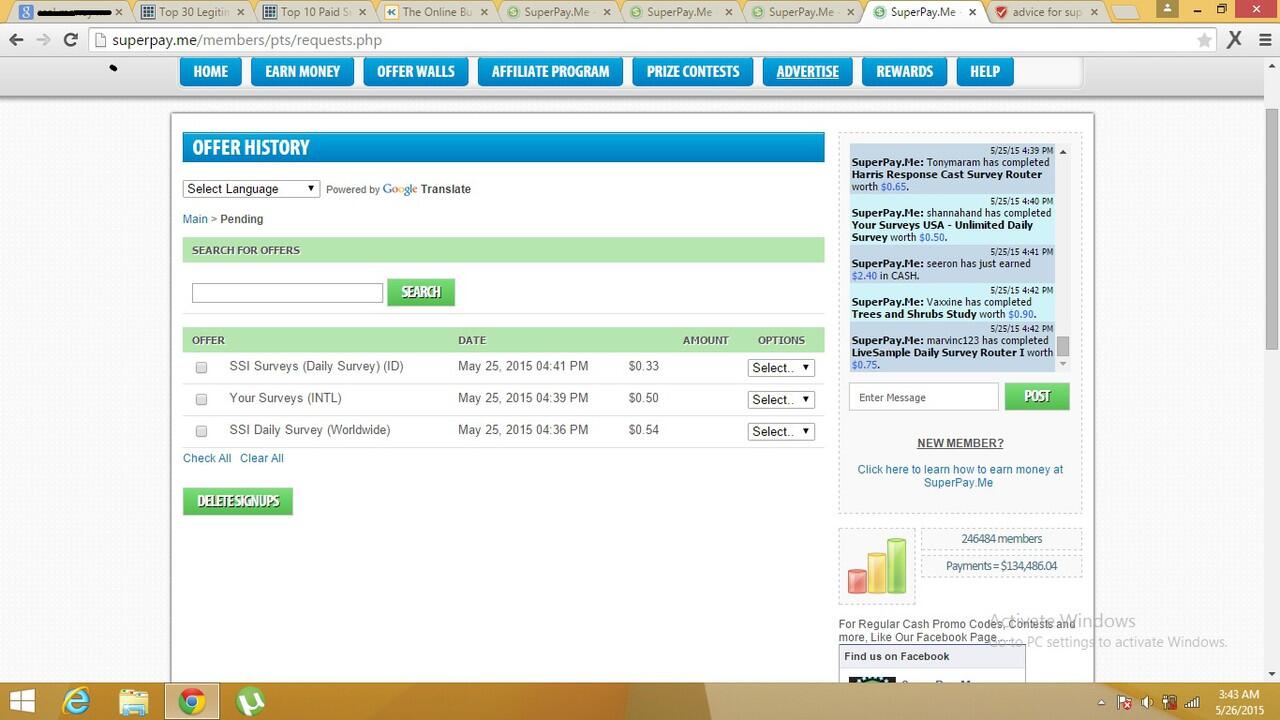Reload the page with refresh icon
This screenshot has height=720, width=1280.
(70, 40)
